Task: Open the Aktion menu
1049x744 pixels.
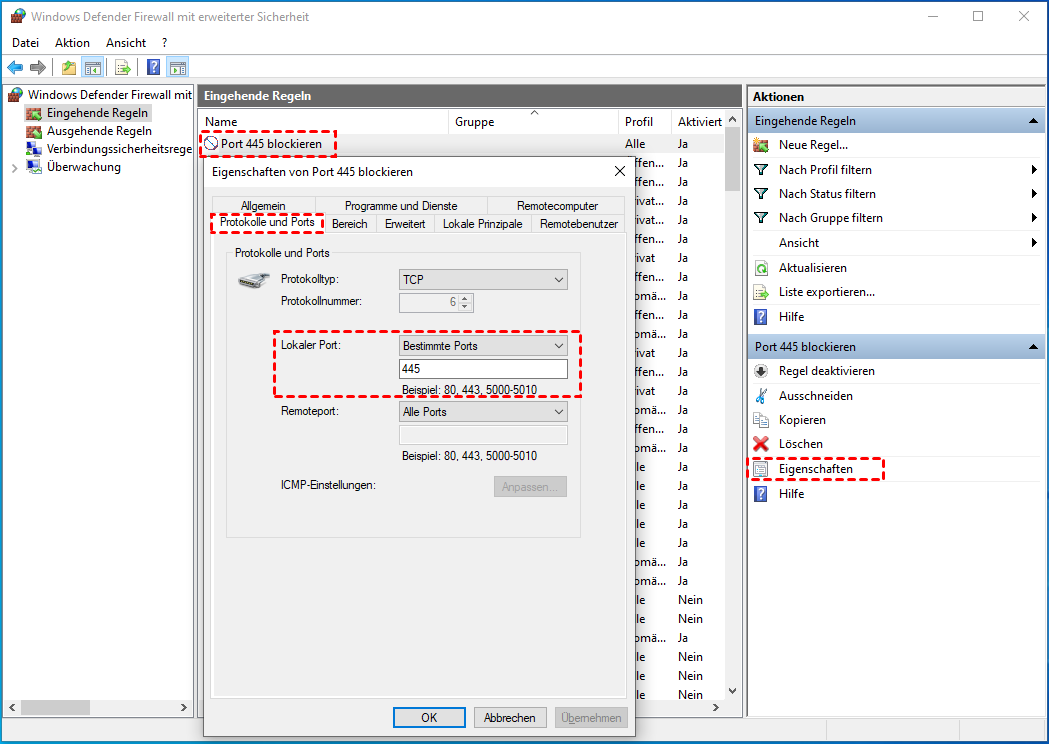Action: point(72,43)
